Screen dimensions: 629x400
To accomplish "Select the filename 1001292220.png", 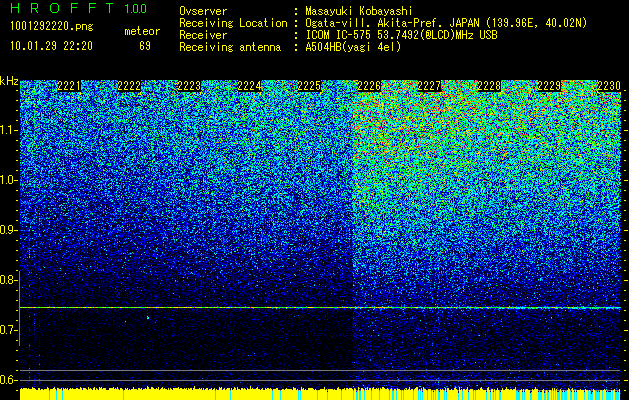I will click(52, 27).
